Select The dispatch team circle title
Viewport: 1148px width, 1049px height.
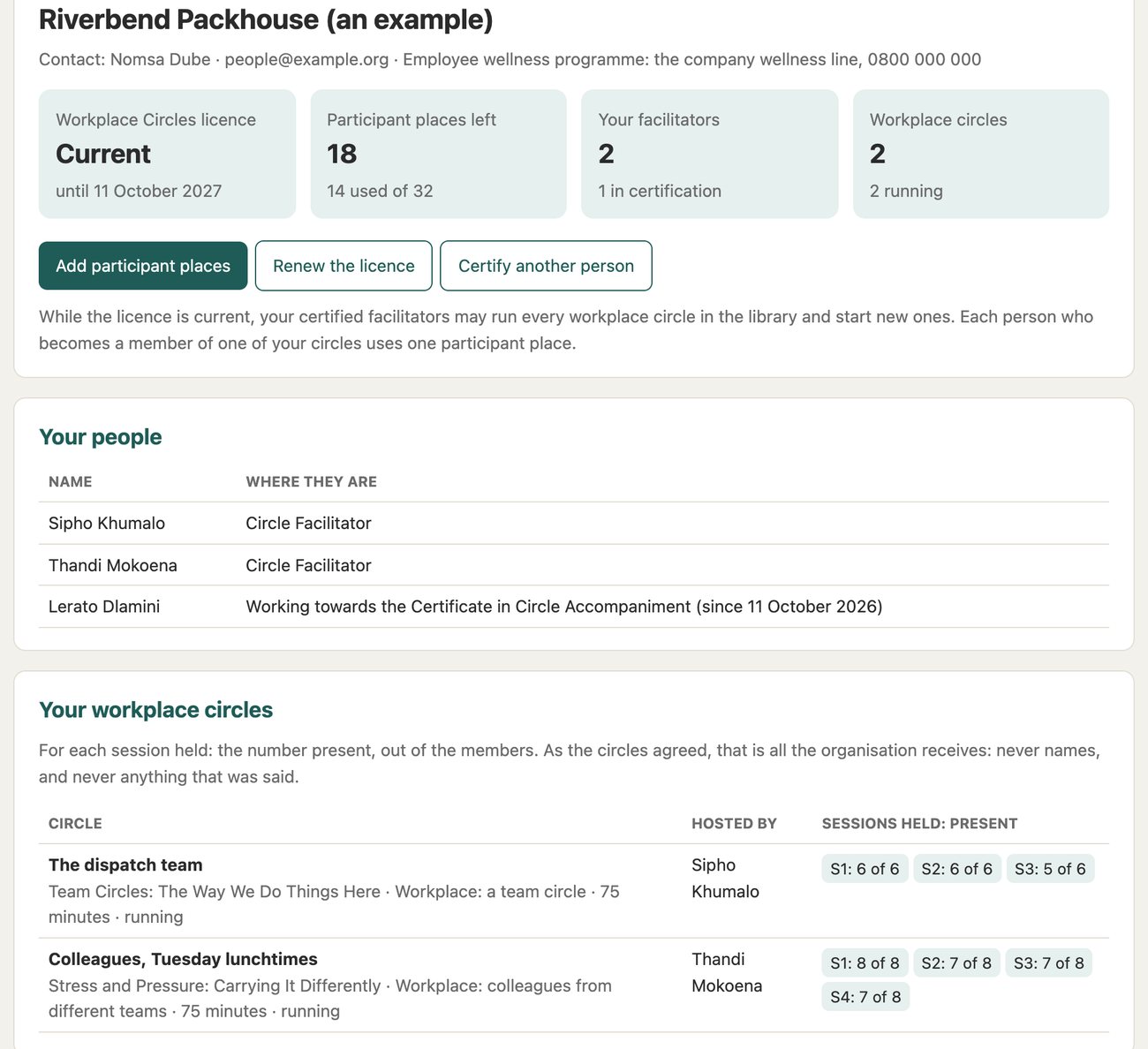tap(125, 865)
